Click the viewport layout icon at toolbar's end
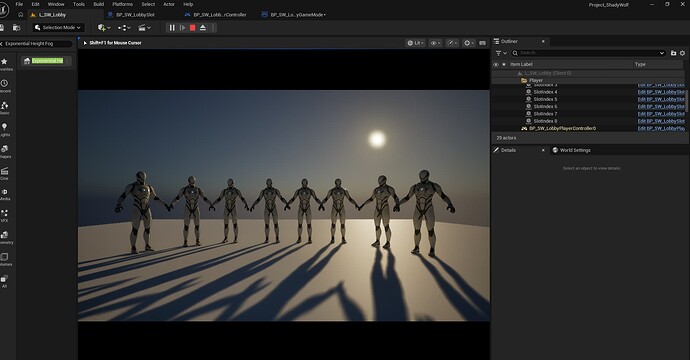The height and width of the screenshot is (360, 690). pos(482,43)
